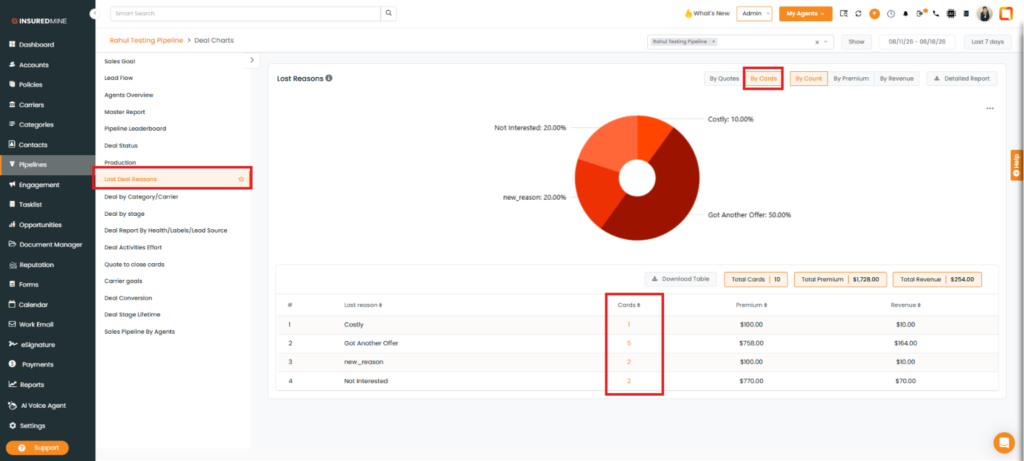Click the Smart Search magnifier icon
The height and width of the screenshot is (461, 1024).
[389, 13]
